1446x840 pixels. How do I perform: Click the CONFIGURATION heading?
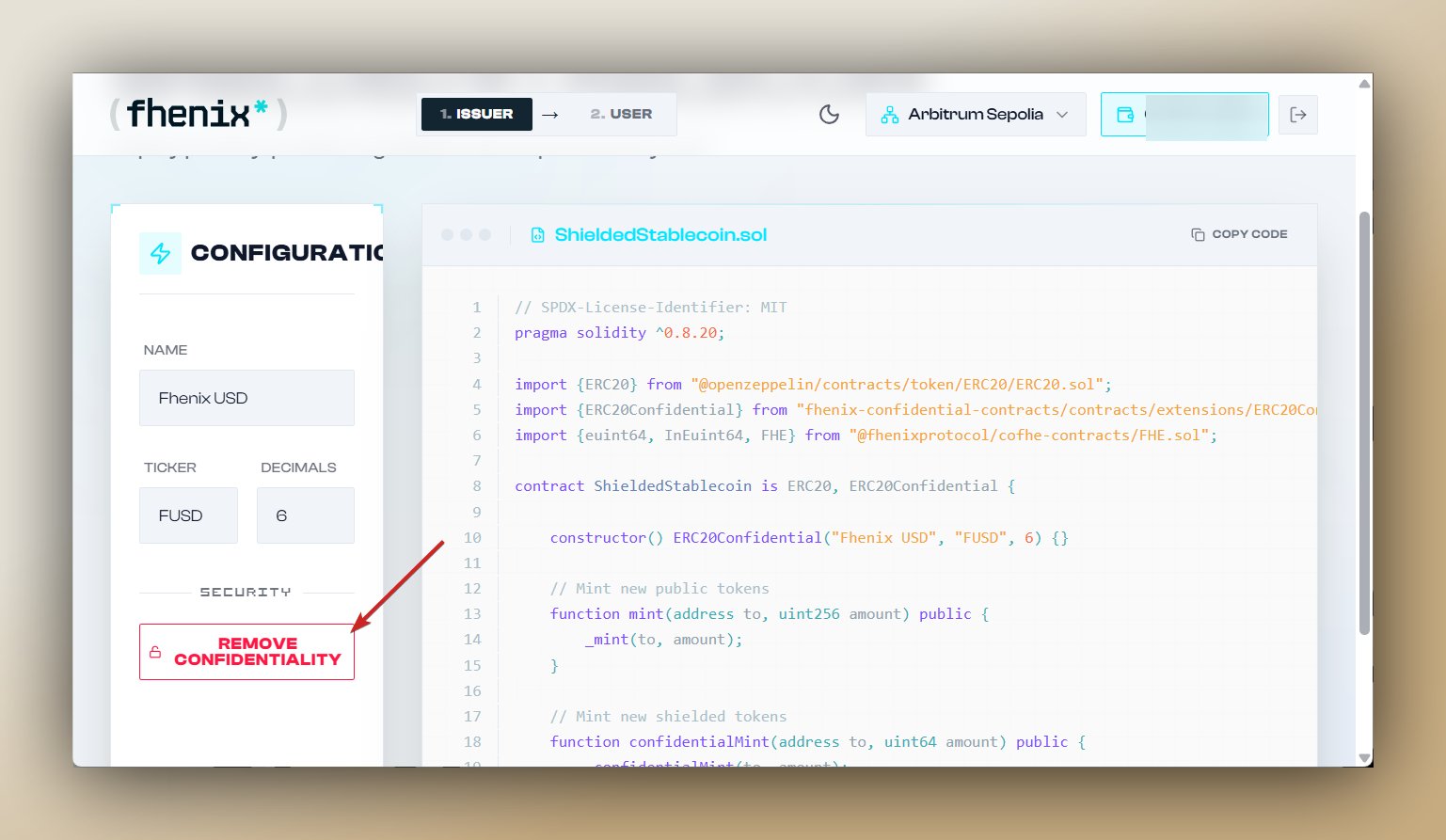(x=287, y=253)
